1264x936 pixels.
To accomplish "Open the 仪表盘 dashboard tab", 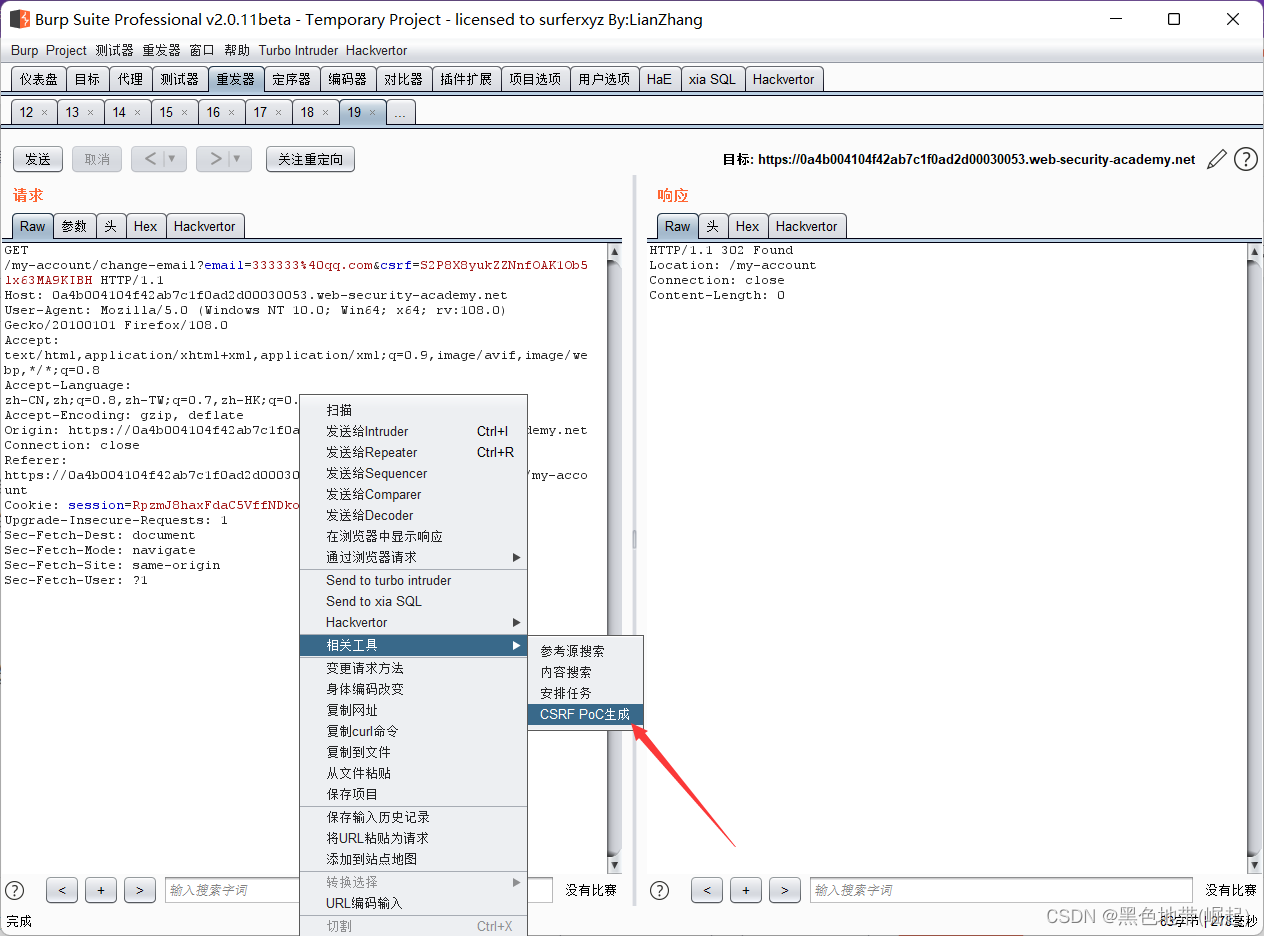I will click(39, 79).
